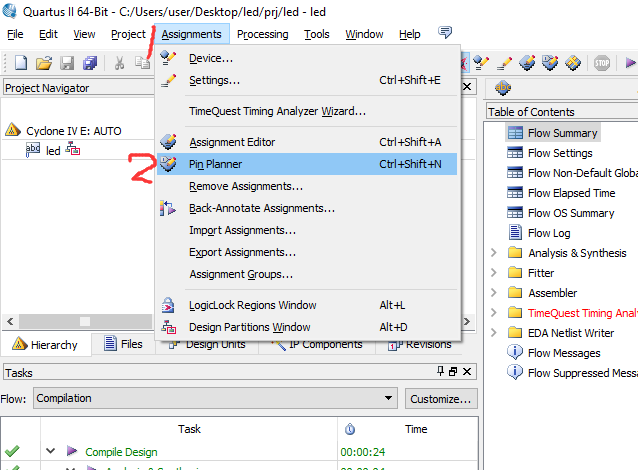Image resolution: width=638 pixels, height=470 pixels.
Task: Open Assignment Editor menu entry
Action: (307, 142)
